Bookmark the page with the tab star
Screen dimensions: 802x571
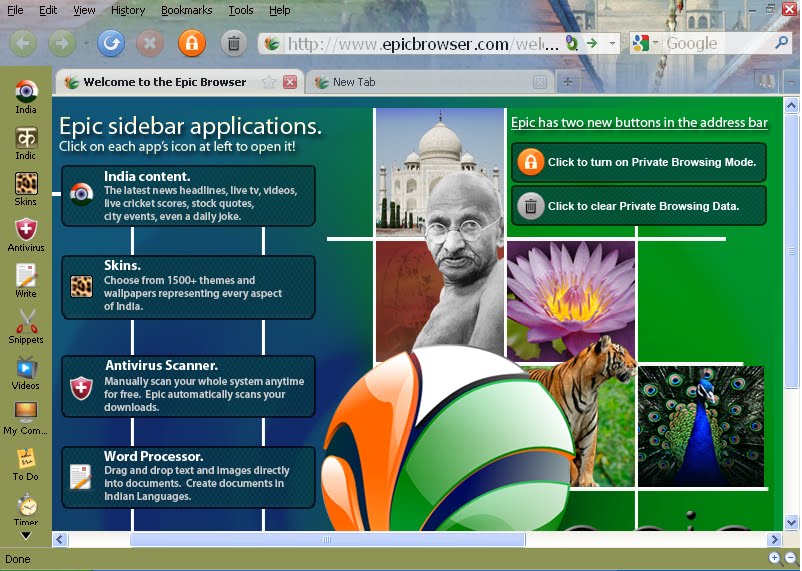click(269, 82)
